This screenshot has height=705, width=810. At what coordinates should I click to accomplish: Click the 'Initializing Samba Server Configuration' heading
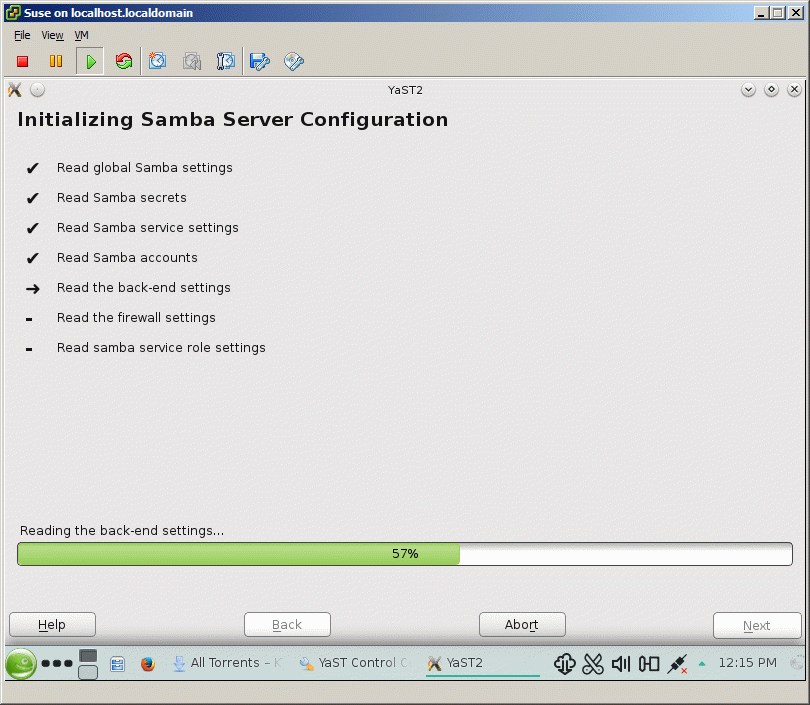point(232,120)
